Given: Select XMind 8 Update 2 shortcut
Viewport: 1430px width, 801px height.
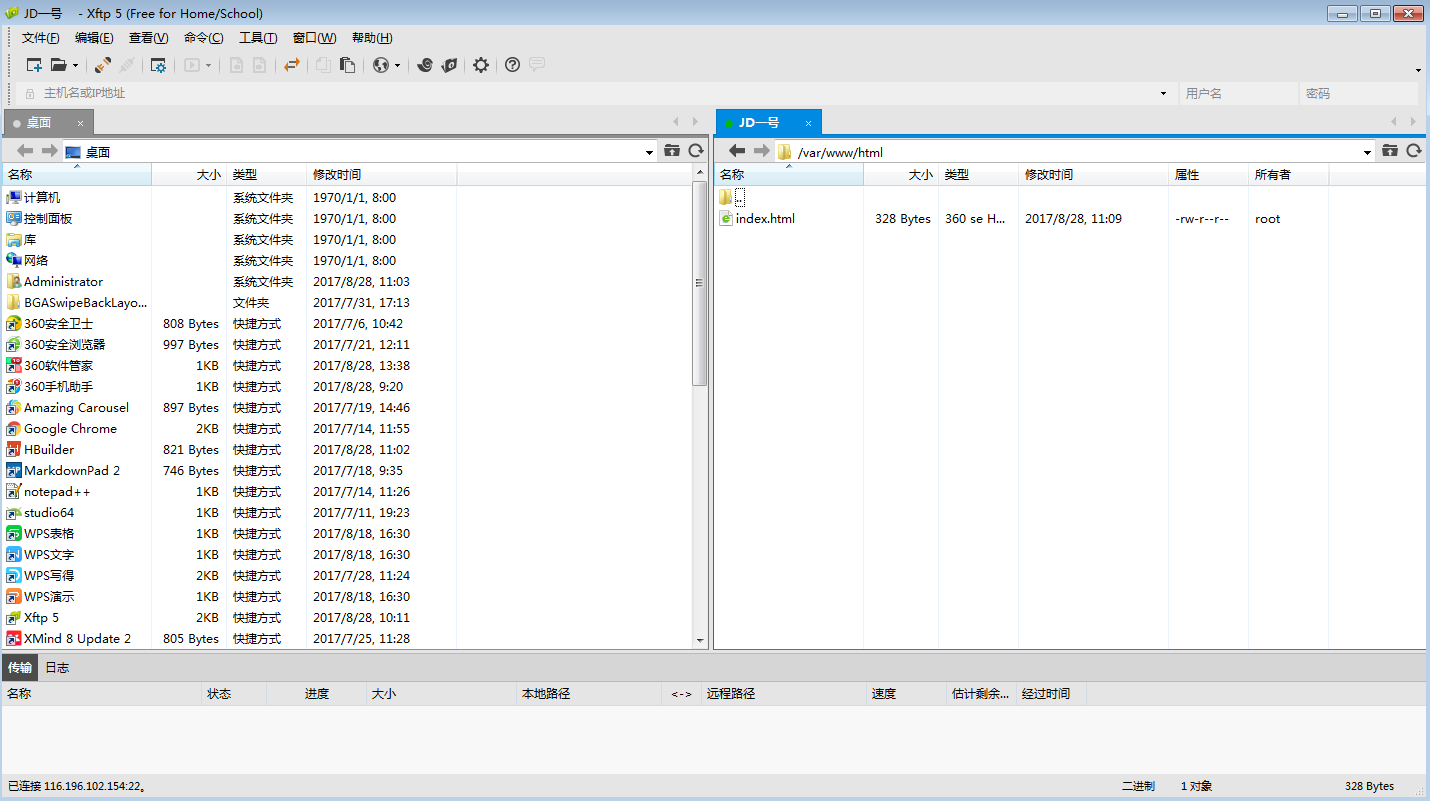Looking at the screenshot, I should (77, 638).
